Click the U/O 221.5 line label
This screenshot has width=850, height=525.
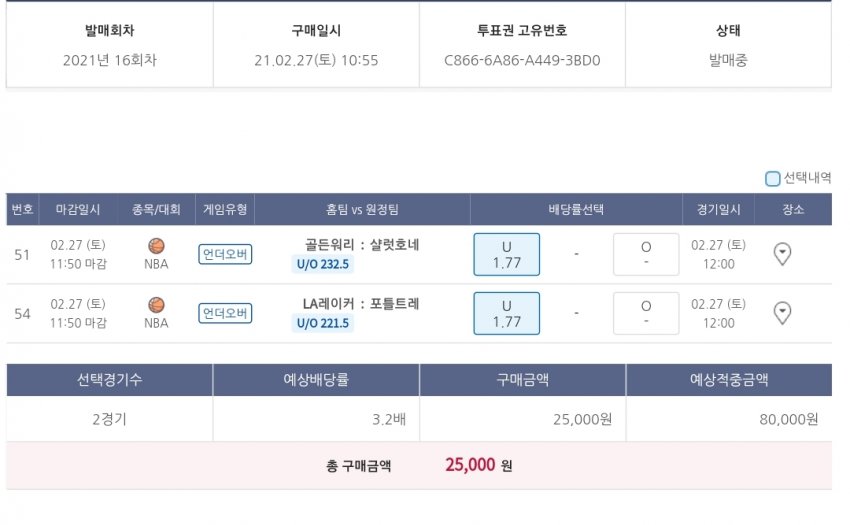[x=323, y=323]
